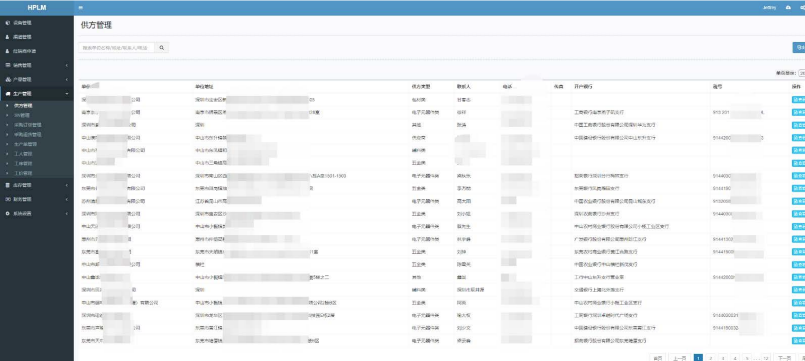This screenshot has height=361, width=805.
Task: Click the 账号 column header
Action: (x=717, y=87)
